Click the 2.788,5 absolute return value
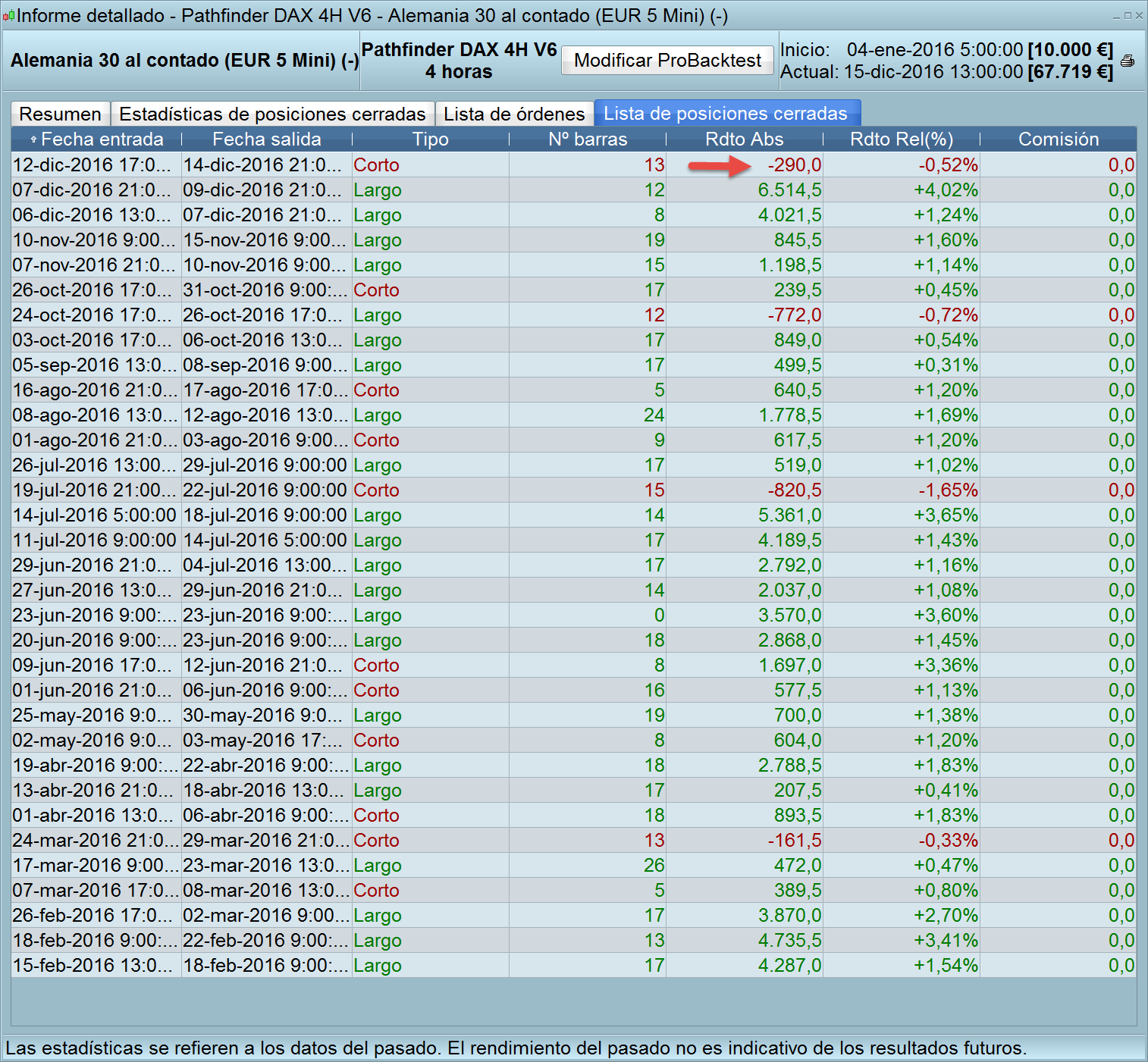 (790, 766)
